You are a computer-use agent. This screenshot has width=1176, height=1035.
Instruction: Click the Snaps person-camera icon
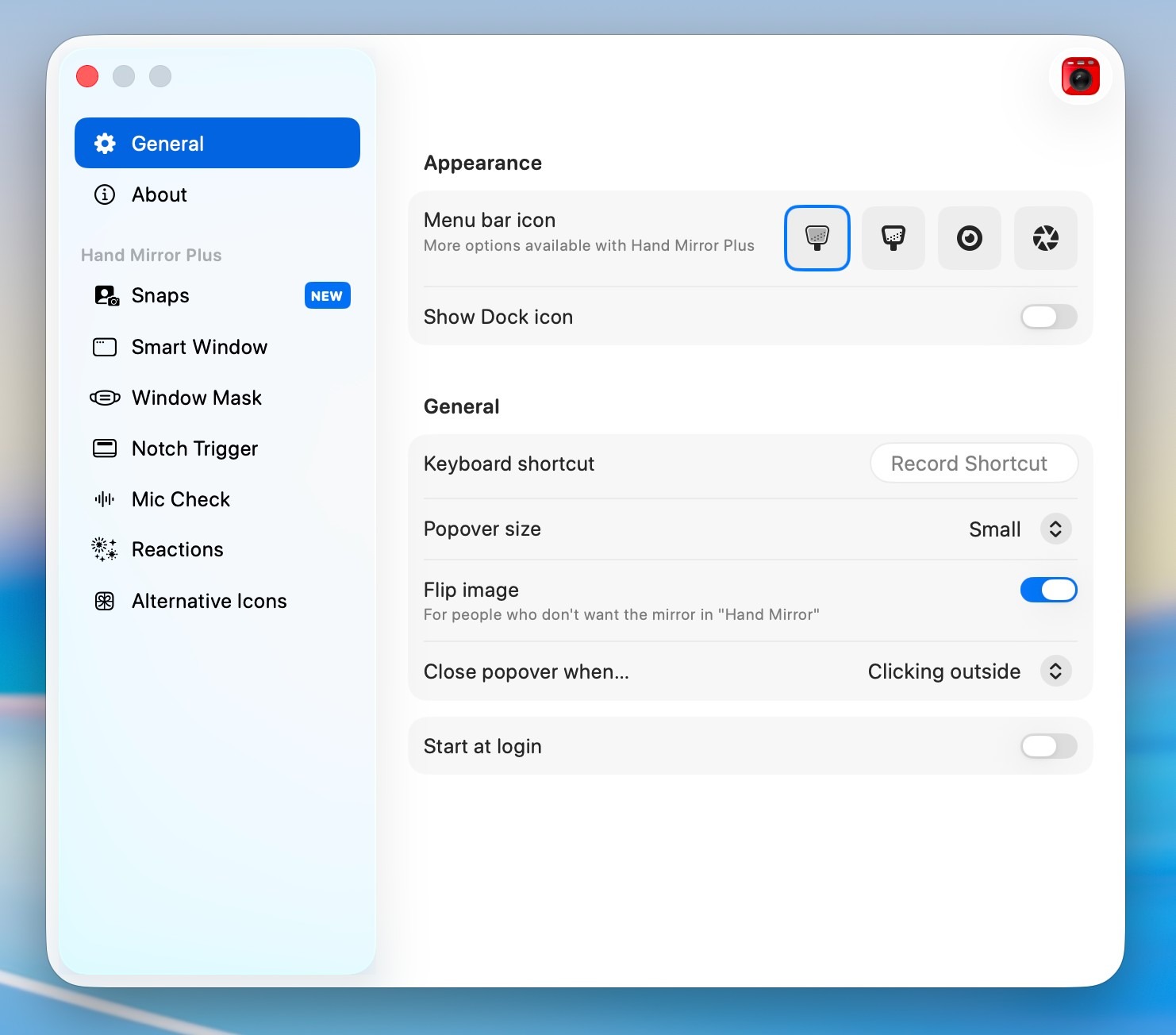(106, 296)
